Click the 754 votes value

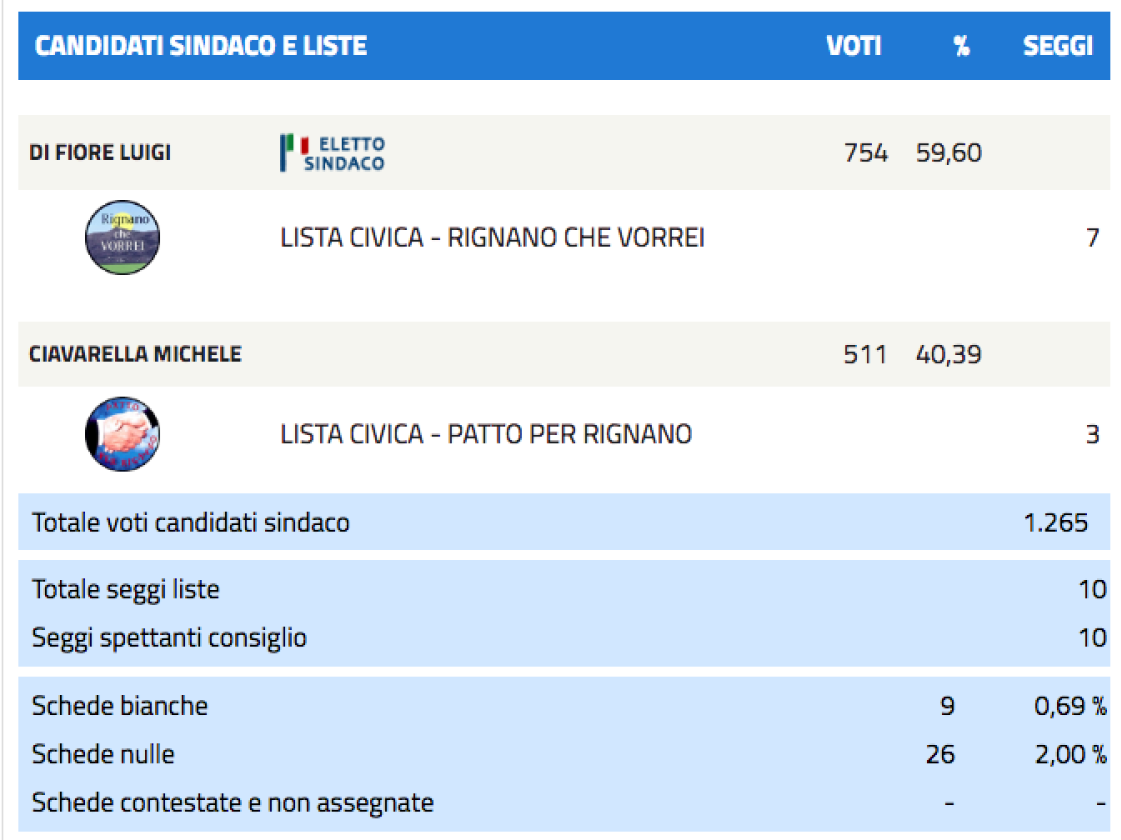coord(866,152)
